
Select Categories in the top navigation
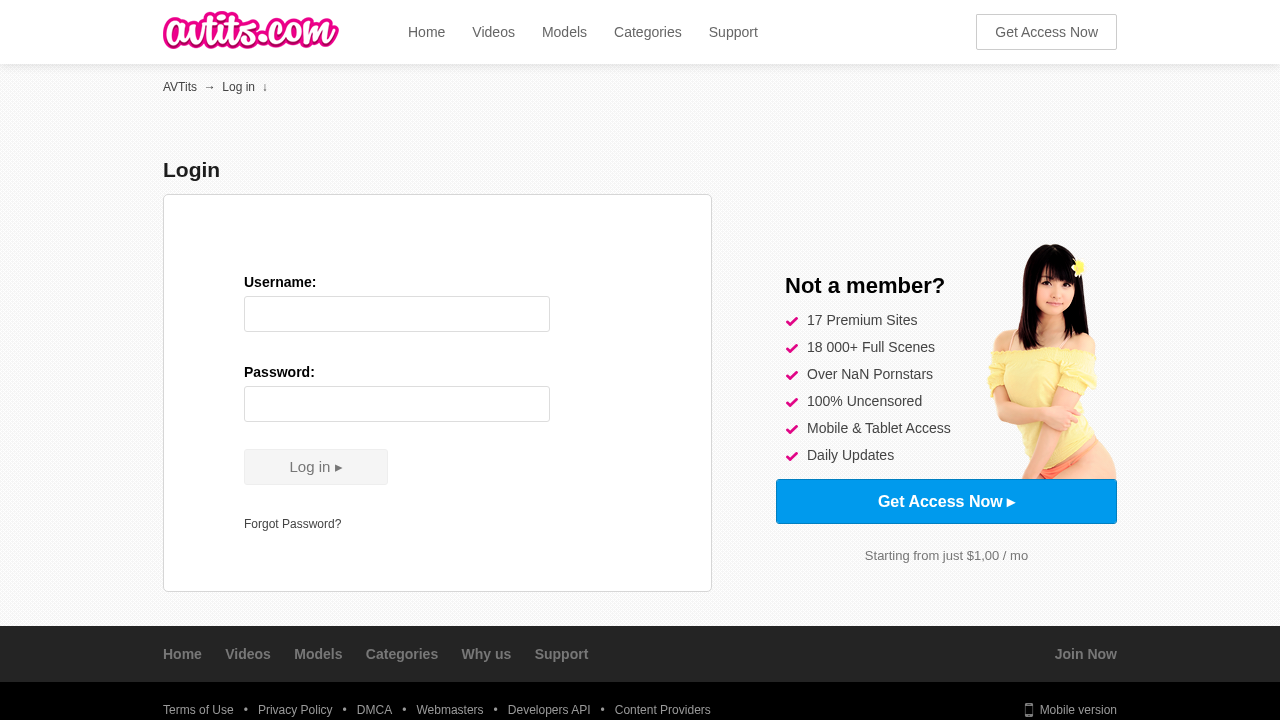point(648,32)
